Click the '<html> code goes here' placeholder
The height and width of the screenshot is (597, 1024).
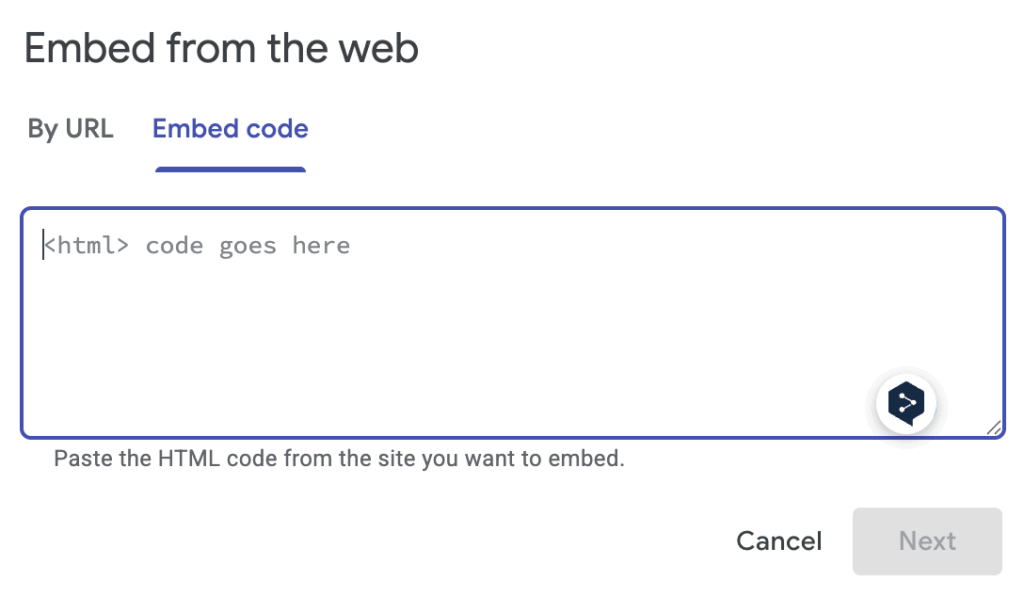[x=196, y=246]
